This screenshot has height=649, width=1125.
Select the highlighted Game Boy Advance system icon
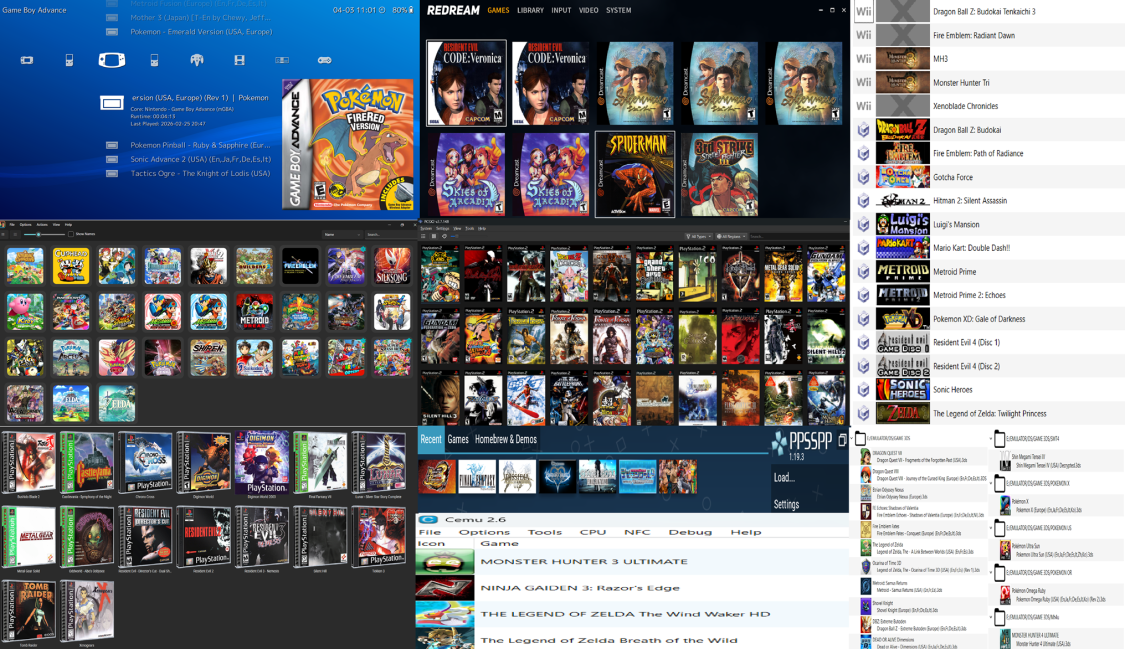(x=111, y=60)
